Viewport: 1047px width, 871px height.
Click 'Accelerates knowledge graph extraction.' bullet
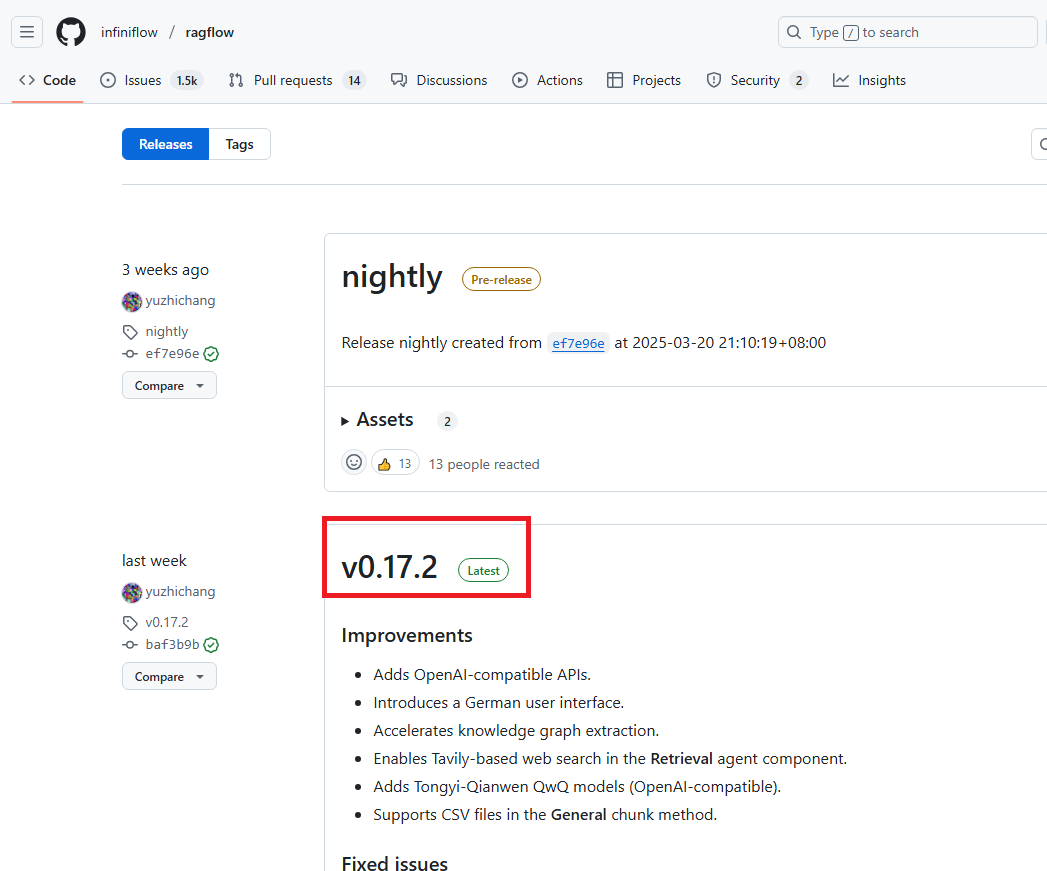(516, 731)
